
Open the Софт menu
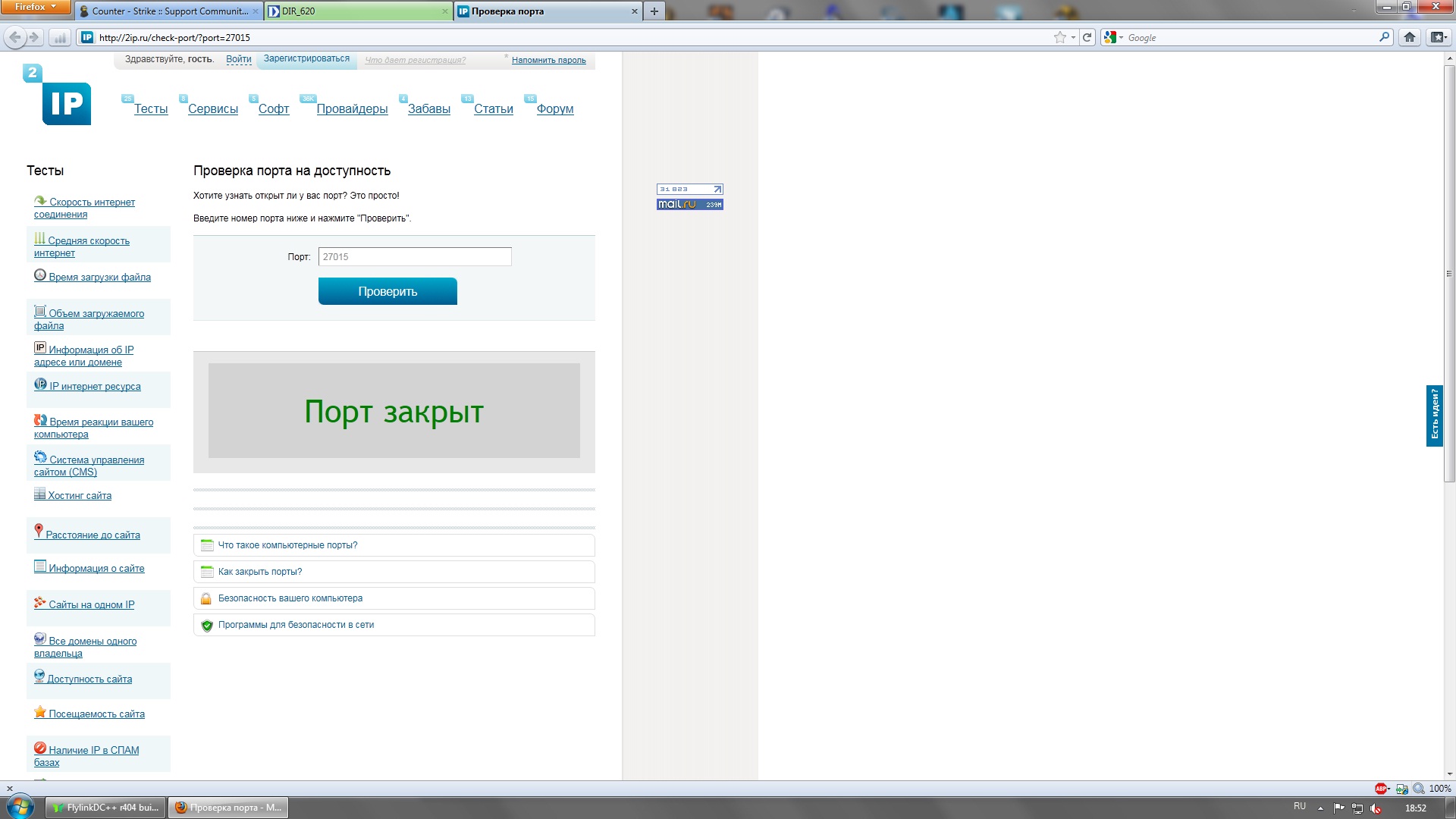[x=274, y=109]
